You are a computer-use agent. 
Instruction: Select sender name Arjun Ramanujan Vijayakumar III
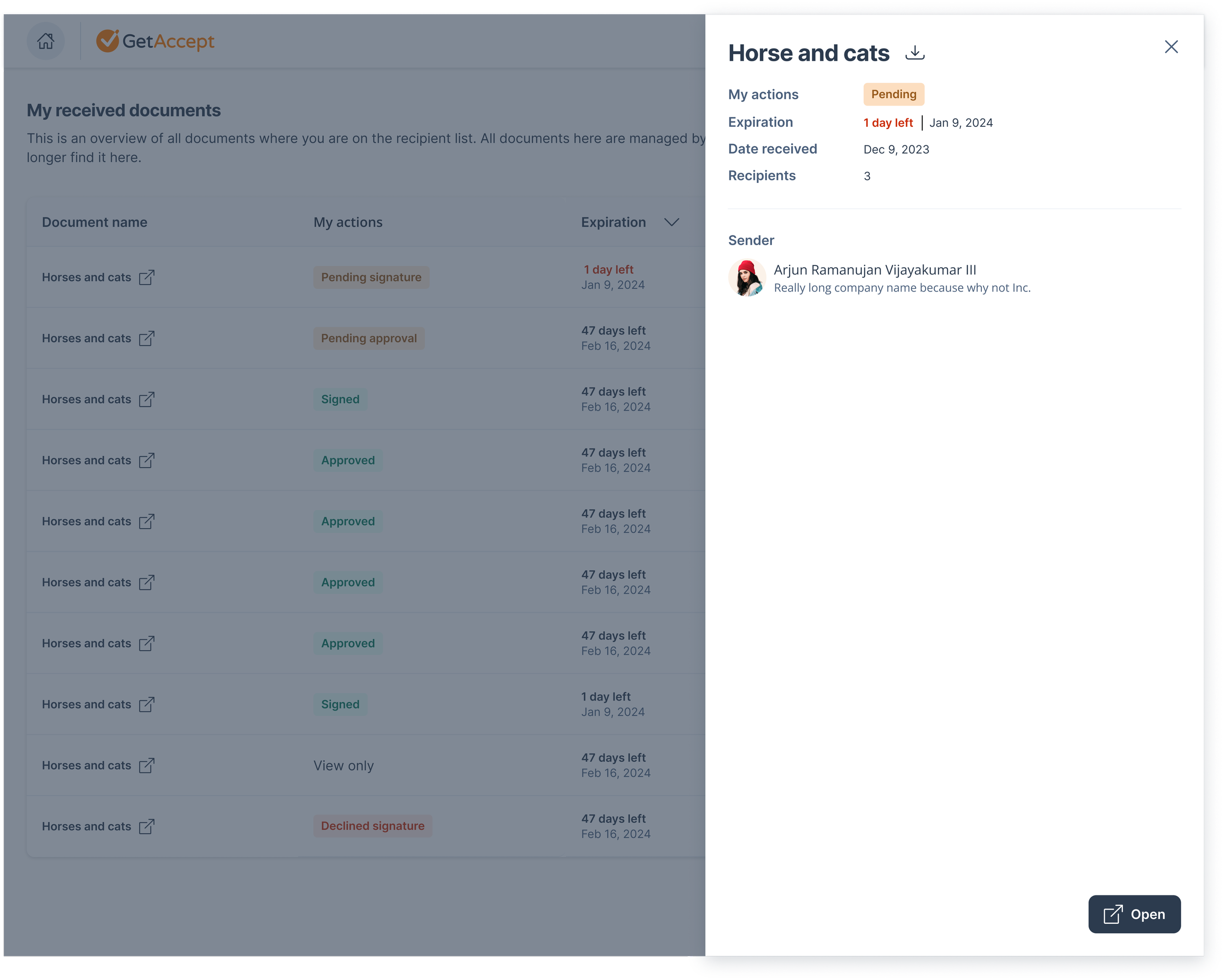(875, 270)
